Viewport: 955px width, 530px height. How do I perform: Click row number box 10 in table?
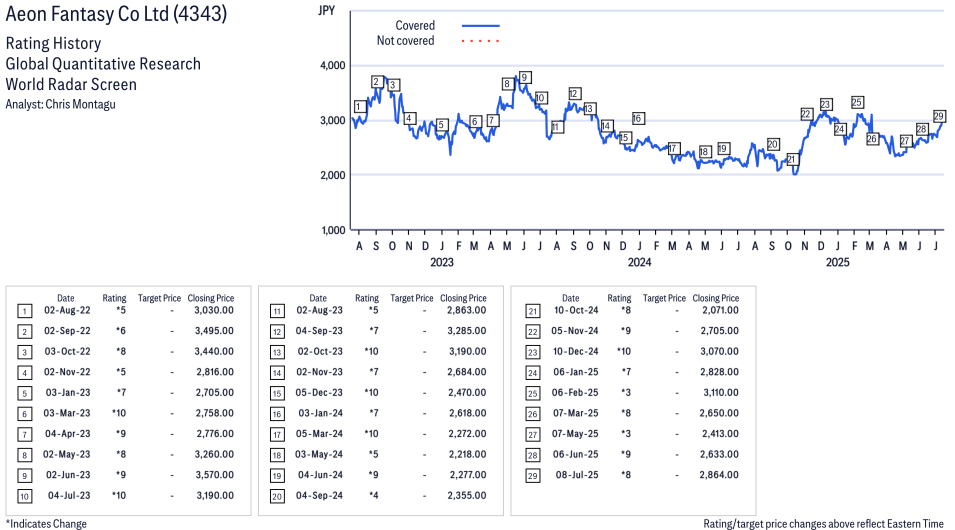click(24, 496)
